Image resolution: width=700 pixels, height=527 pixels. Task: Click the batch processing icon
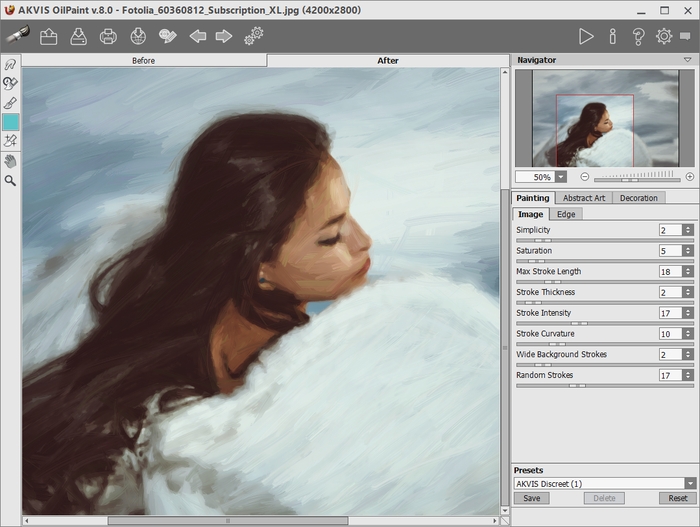(168, 36)
